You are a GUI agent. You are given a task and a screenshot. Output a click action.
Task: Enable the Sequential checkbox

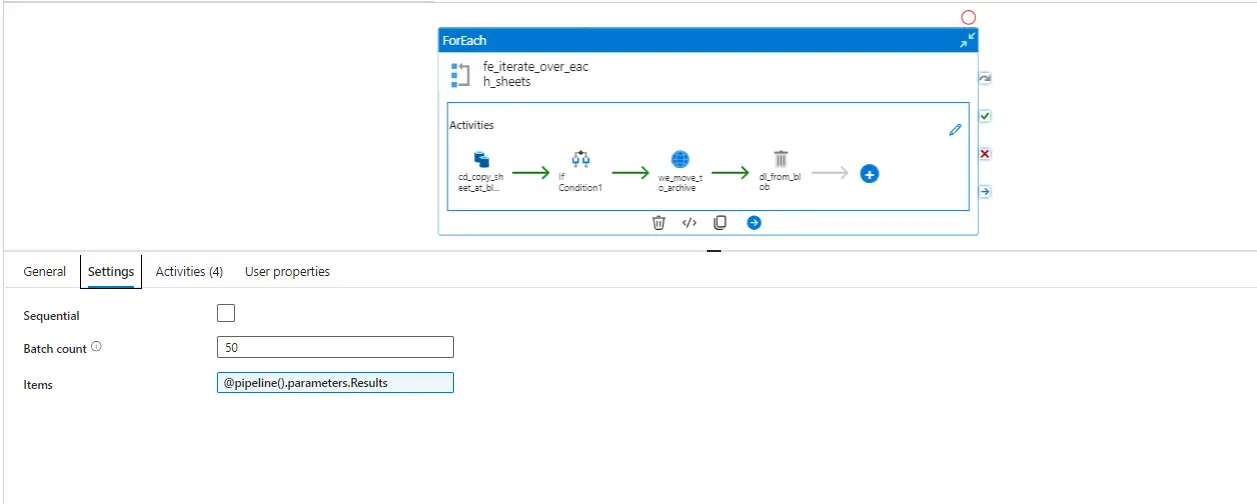tap(226, 313)
